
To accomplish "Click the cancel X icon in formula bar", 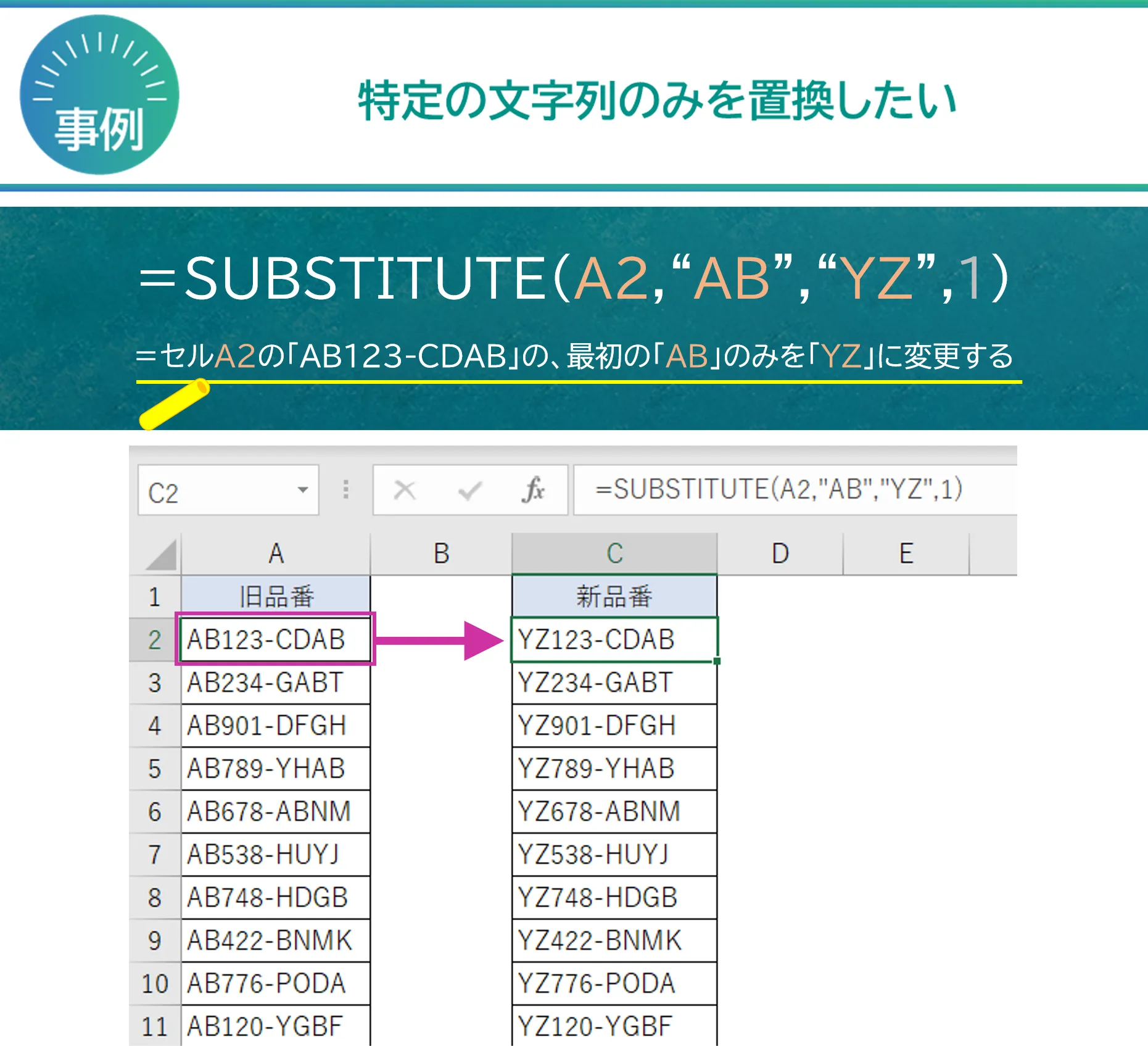I will 405,491.
